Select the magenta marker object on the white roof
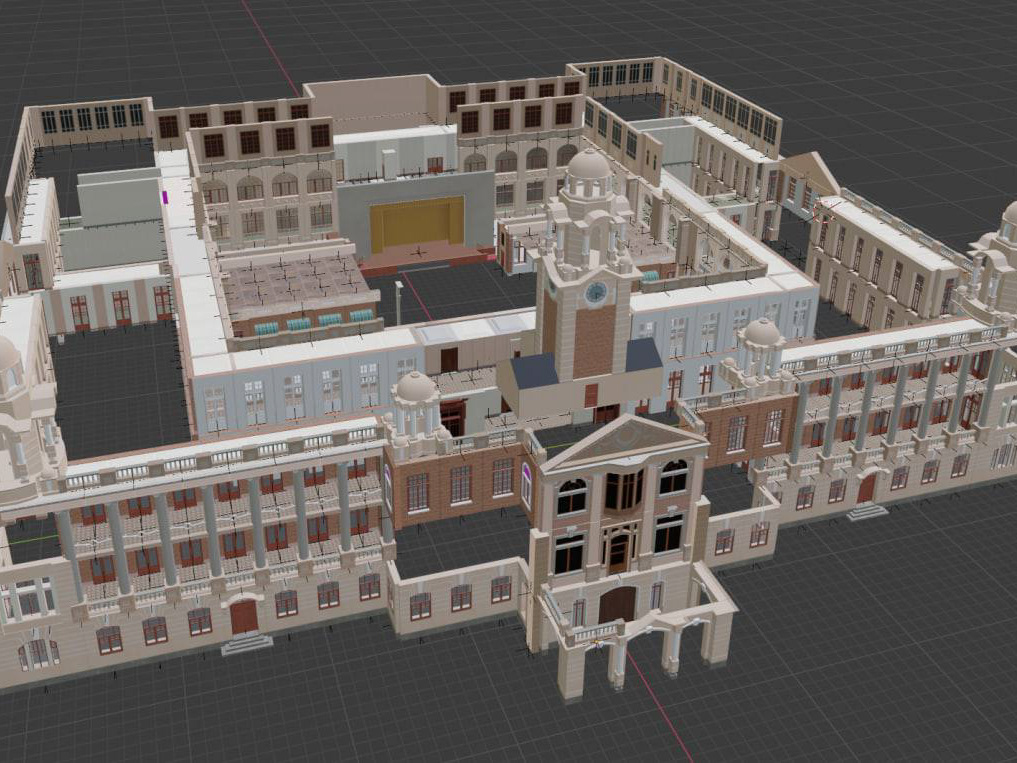 (x=164, y=197)
